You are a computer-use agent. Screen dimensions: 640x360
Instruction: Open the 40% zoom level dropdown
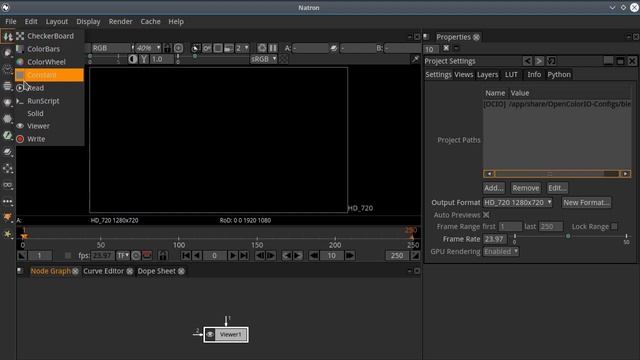click(x=148, y=48)
